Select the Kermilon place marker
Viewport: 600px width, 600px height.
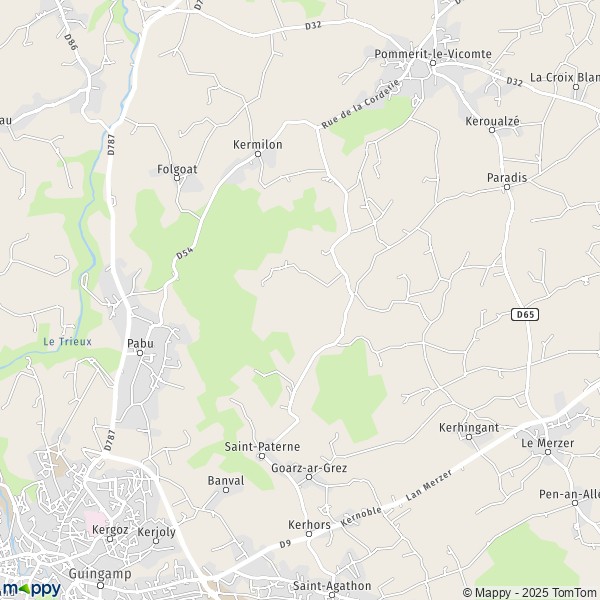(x=258, y=154)
